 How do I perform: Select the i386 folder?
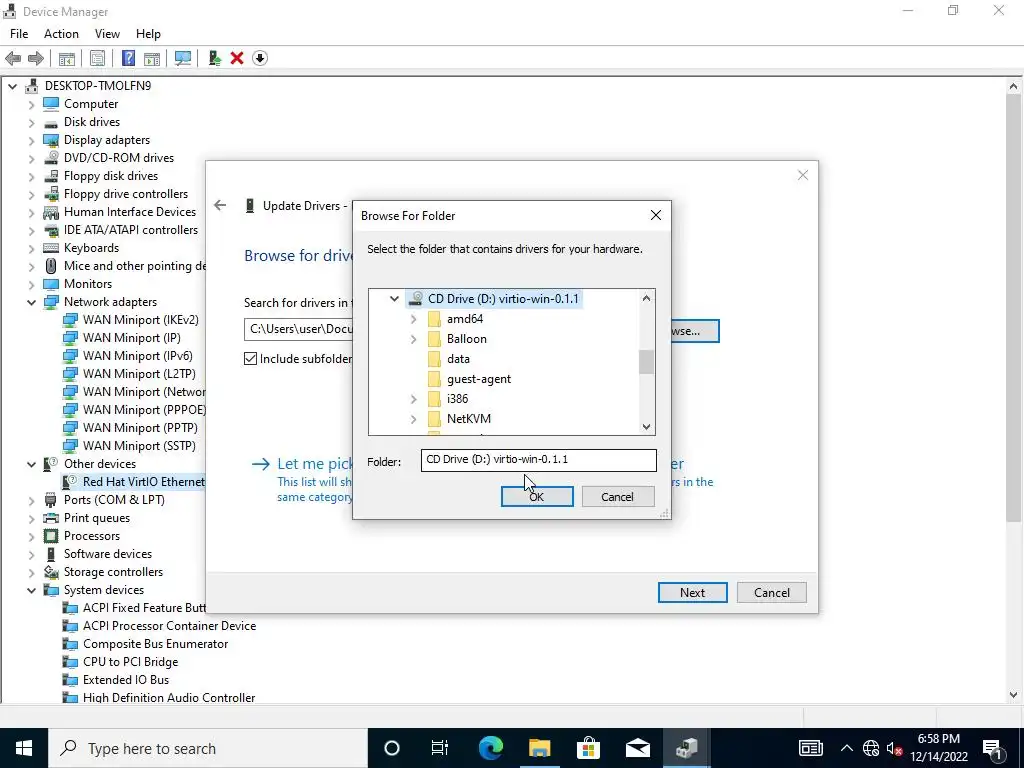457,398
